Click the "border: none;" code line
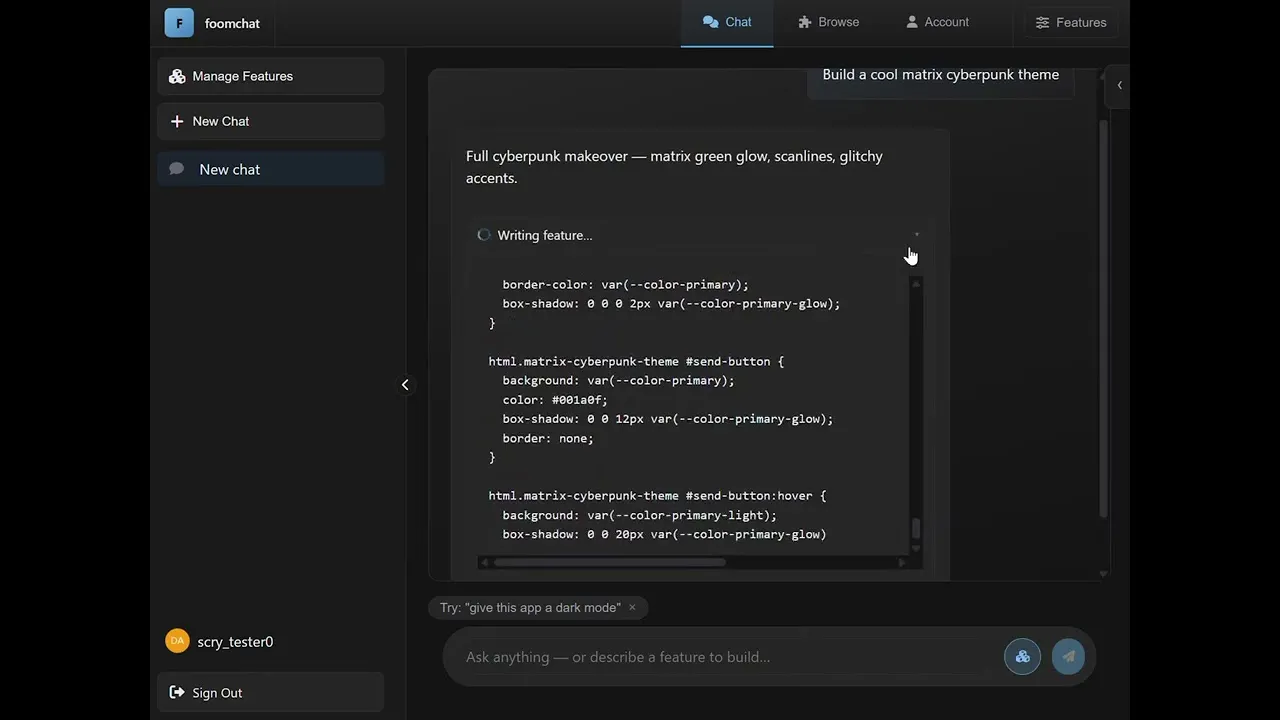This screenshot has height=720, width=1280. (x=548, y=438)
